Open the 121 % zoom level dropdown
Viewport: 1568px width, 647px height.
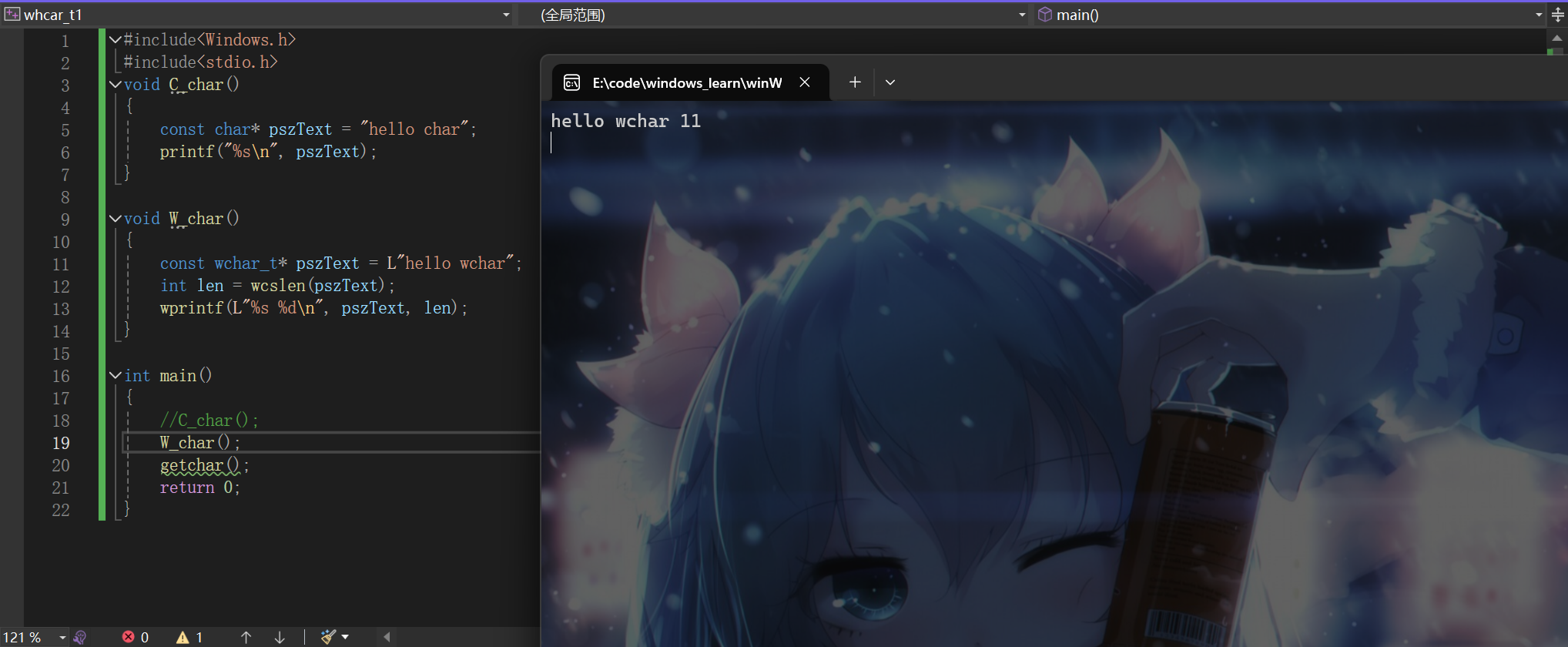coord(63,637)
